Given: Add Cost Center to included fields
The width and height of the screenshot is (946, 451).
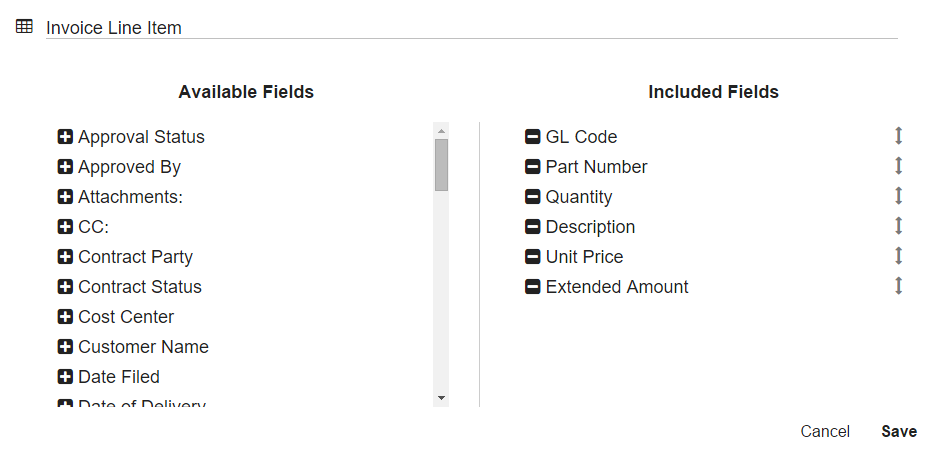Looking at the screenshot, I should 66,317.
